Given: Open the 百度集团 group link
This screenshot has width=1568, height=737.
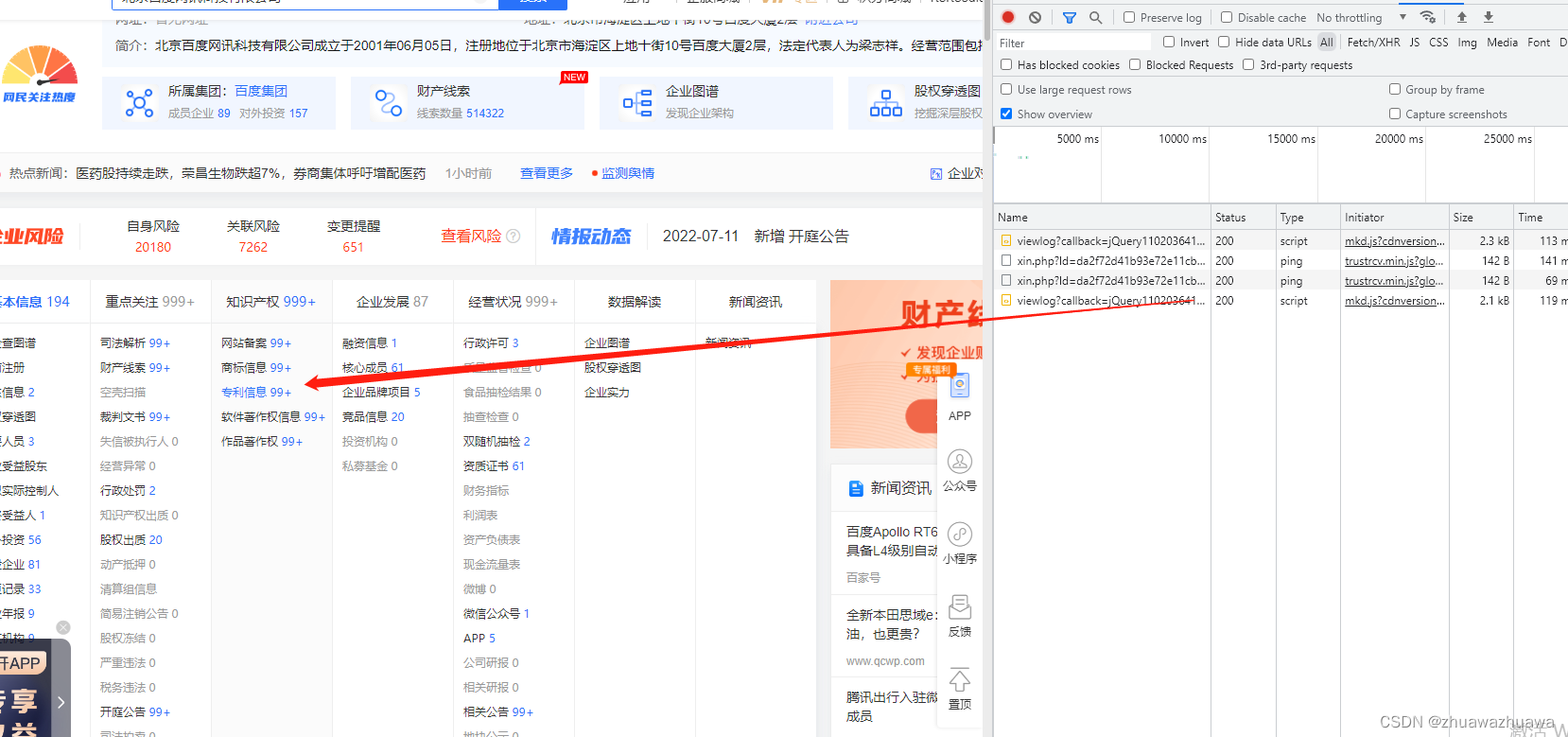Looking at the screenshot, I should coord(261,91).
